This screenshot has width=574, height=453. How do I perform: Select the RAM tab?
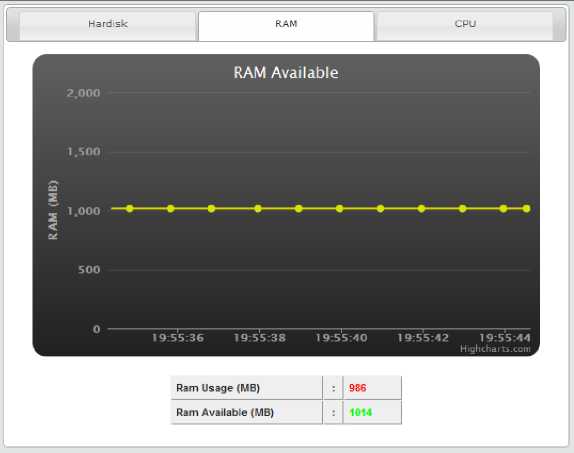[x=286, y=25]
